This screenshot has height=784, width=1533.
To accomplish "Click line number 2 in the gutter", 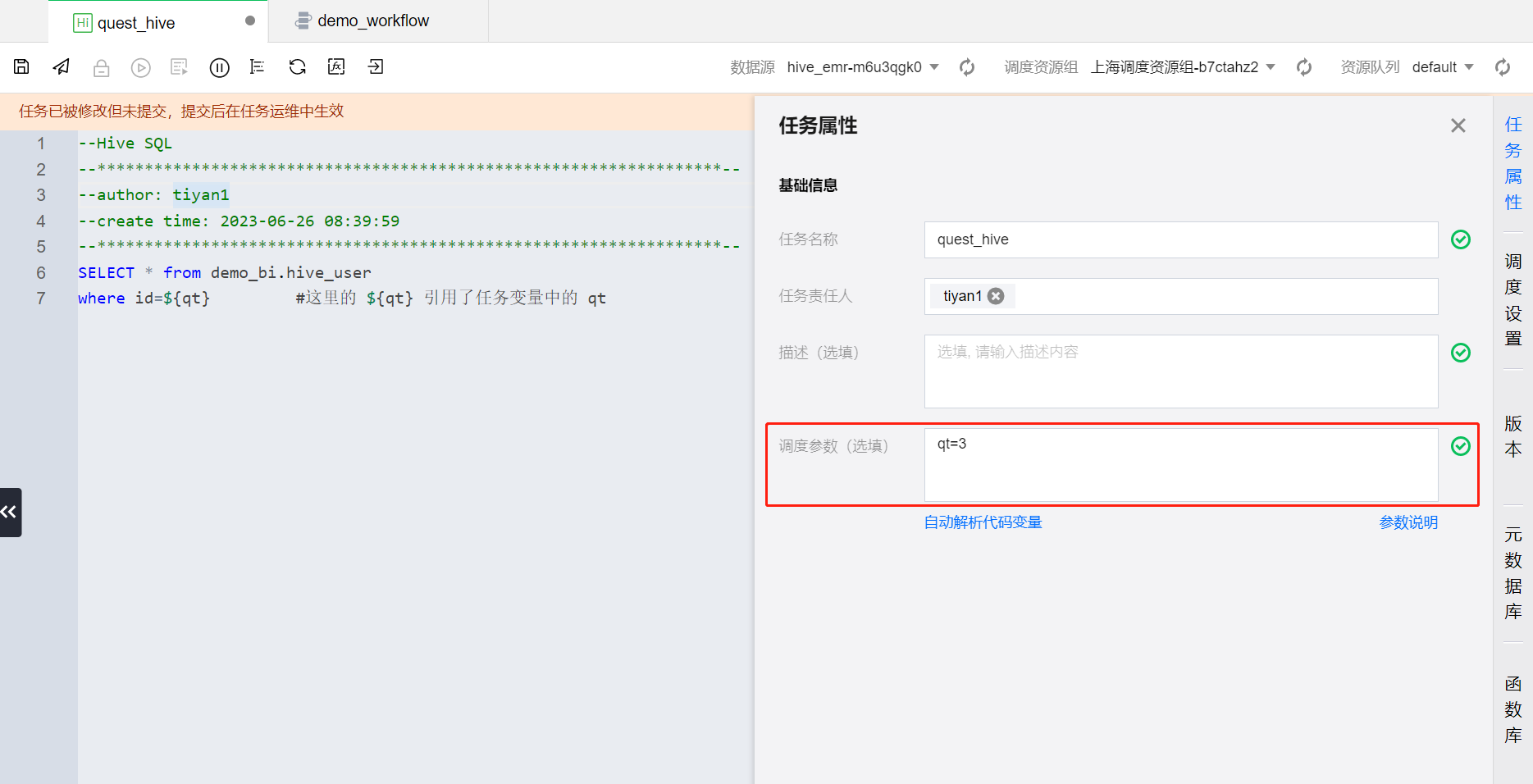I will tap(41, 170).
